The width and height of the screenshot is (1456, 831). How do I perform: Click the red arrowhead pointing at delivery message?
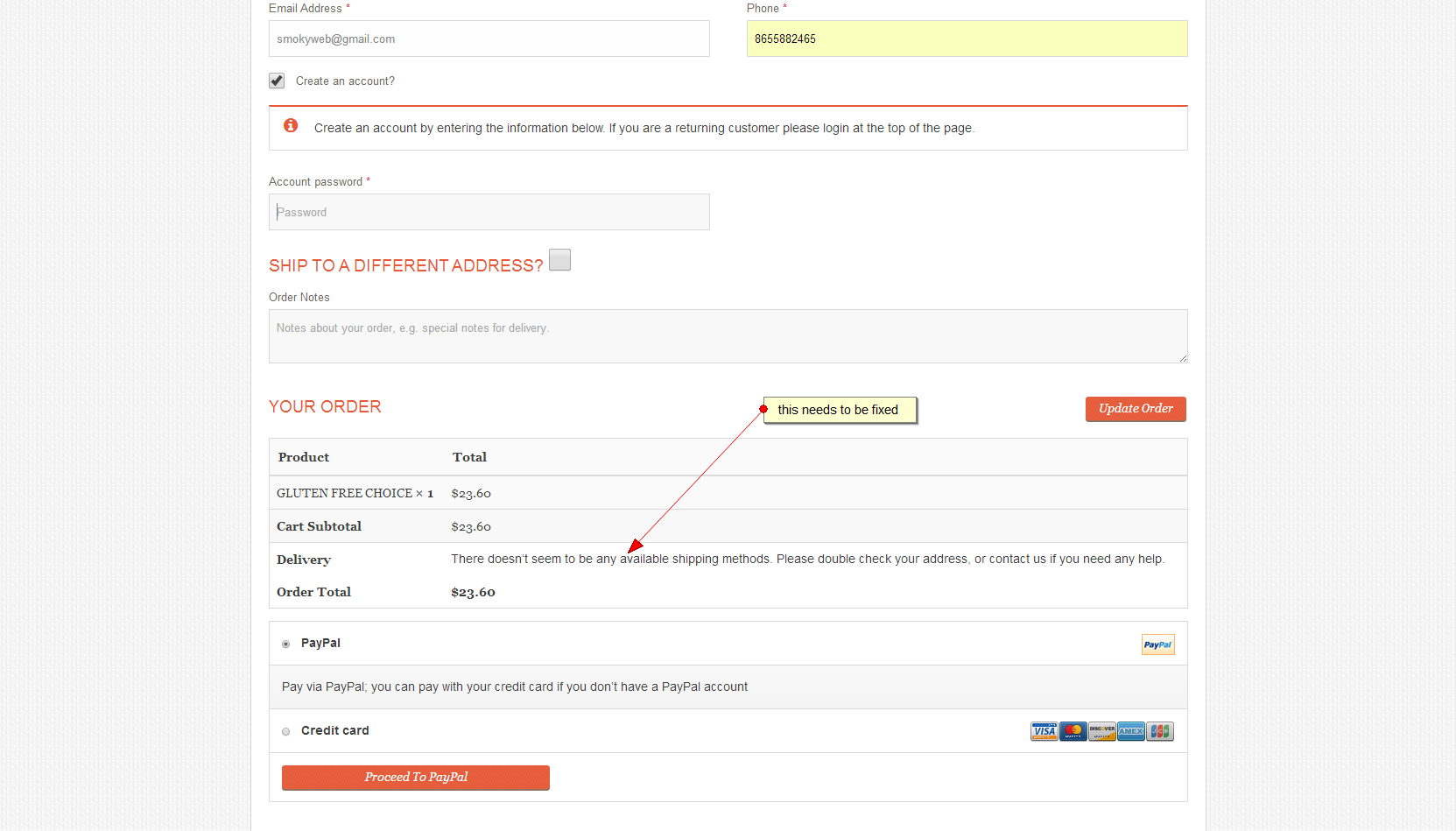(x=636, y=546)
